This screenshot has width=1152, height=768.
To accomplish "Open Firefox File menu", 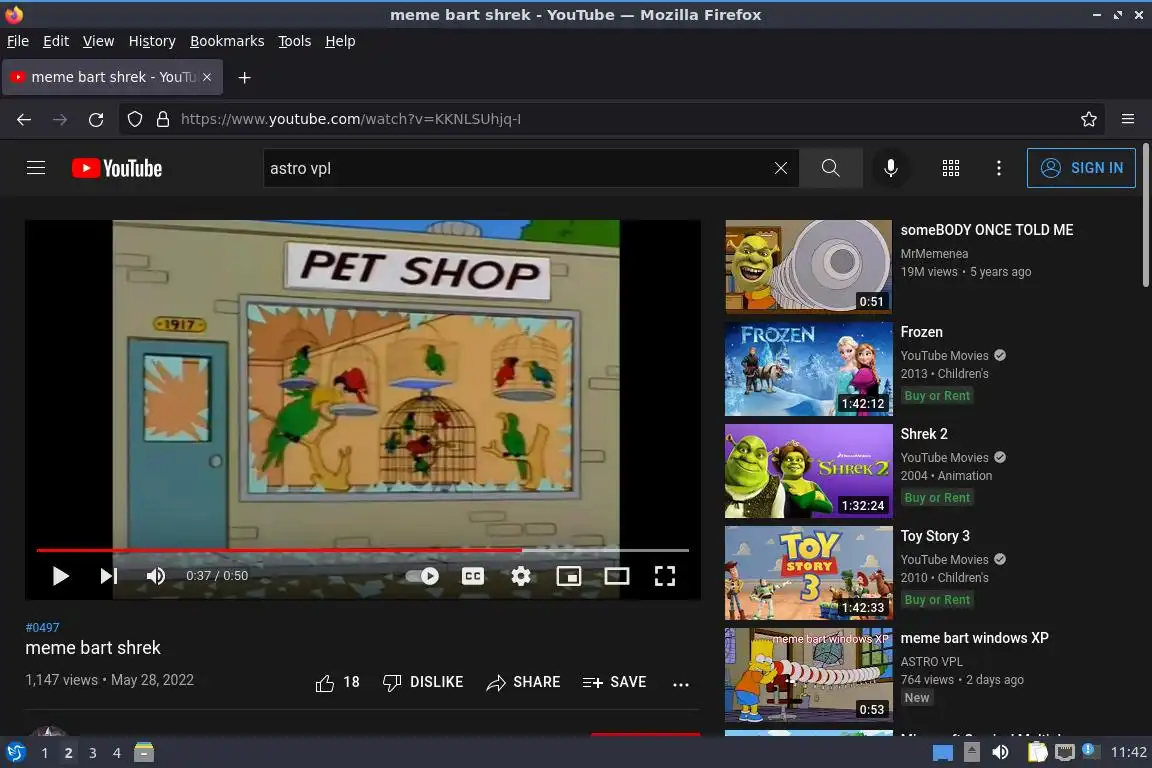I will pyautogui.click(x=18, y=41).
